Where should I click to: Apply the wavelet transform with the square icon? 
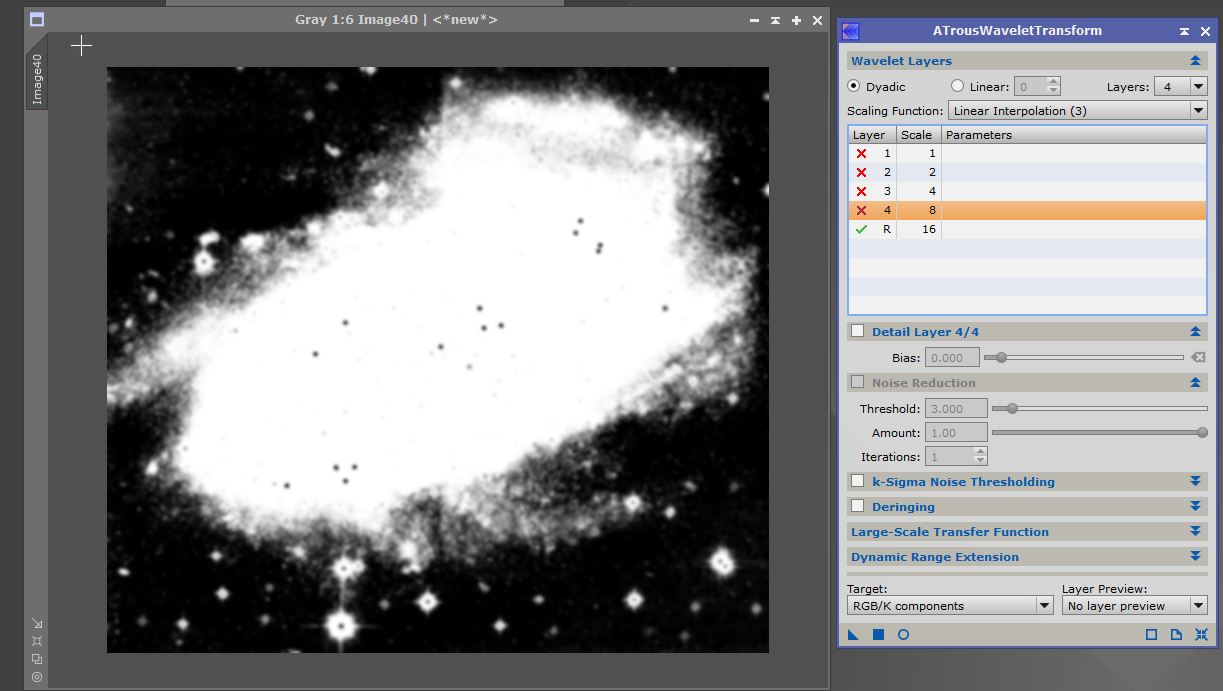[878, 634]
